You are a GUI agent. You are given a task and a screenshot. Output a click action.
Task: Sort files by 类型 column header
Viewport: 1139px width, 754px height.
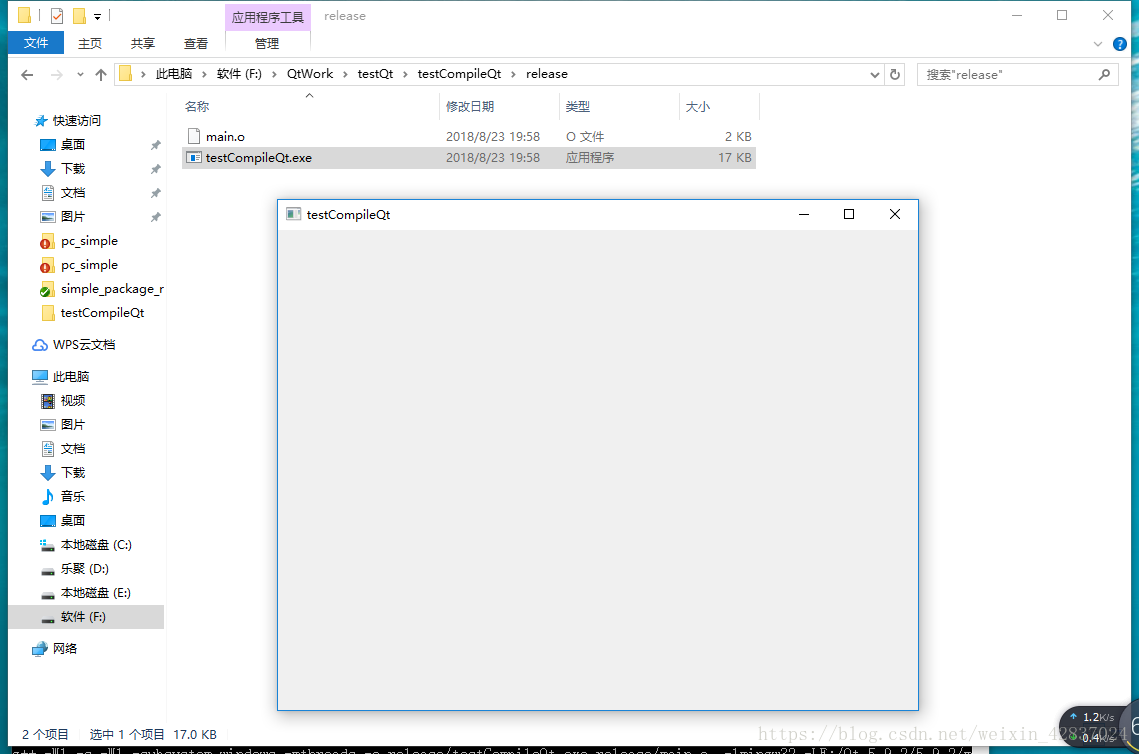[x=577, y=107]
